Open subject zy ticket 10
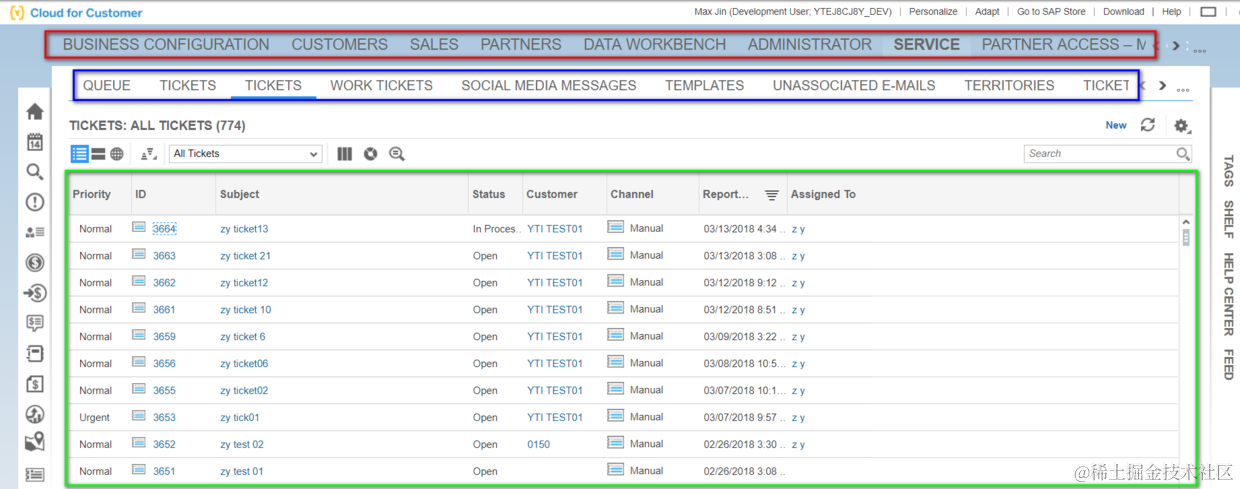1240x489 pixels. [x=246, y=310]
